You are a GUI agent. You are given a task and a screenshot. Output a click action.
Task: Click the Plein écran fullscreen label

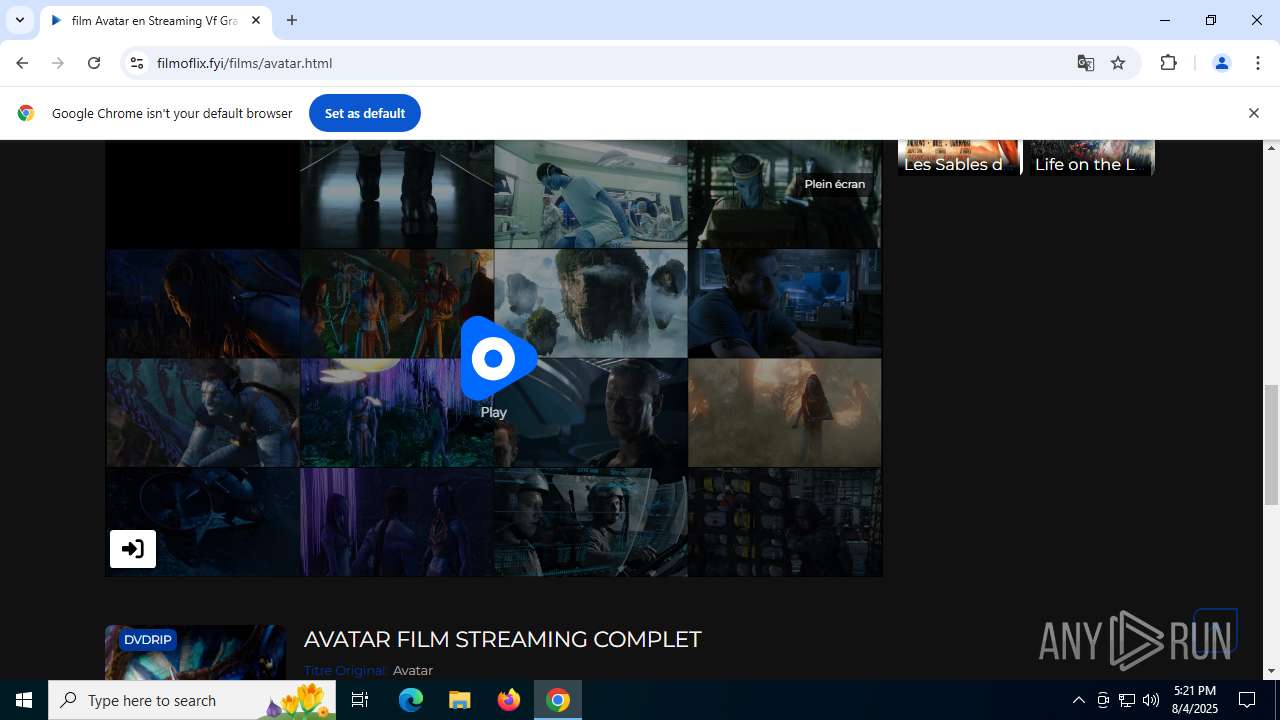pyautogui.click(x=834, y=184)
